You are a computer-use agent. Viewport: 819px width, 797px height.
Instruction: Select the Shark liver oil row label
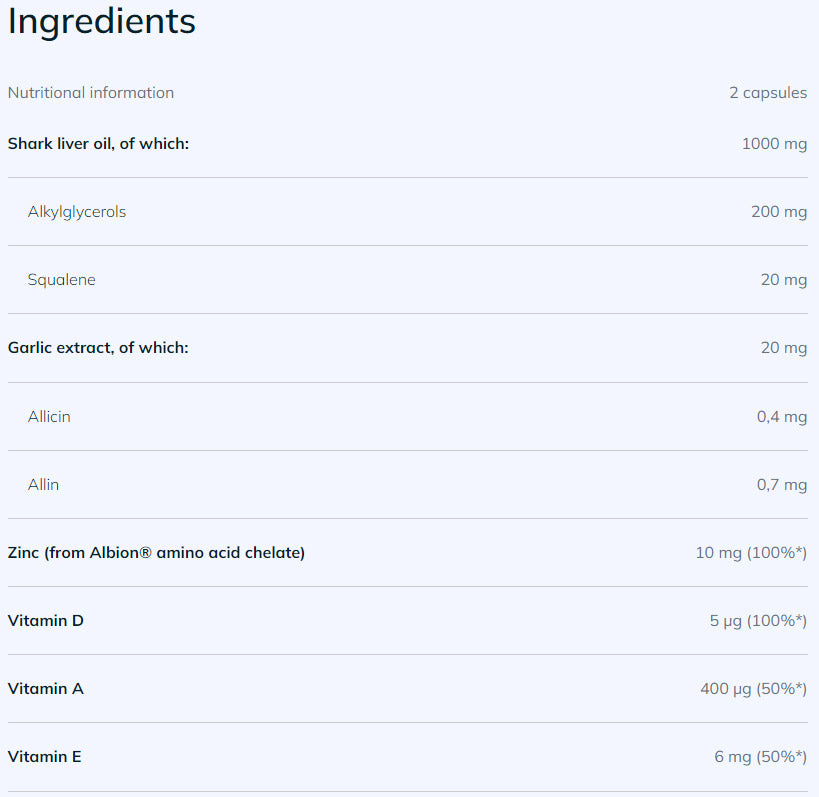98,144
